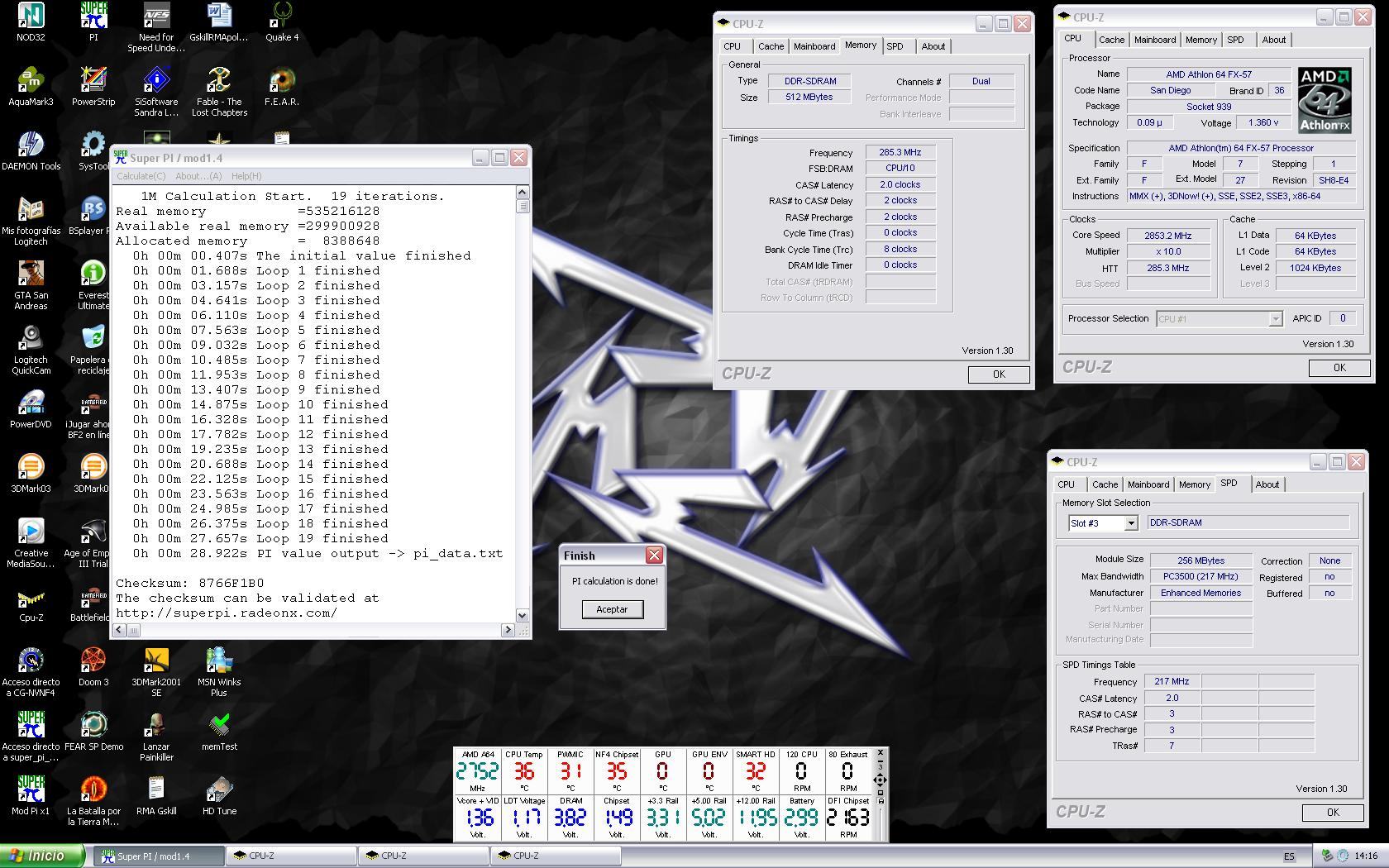Viewport: 1389px width, 868px height.
Task: Open the Super PI desktop icon
Action: [93, 18]
